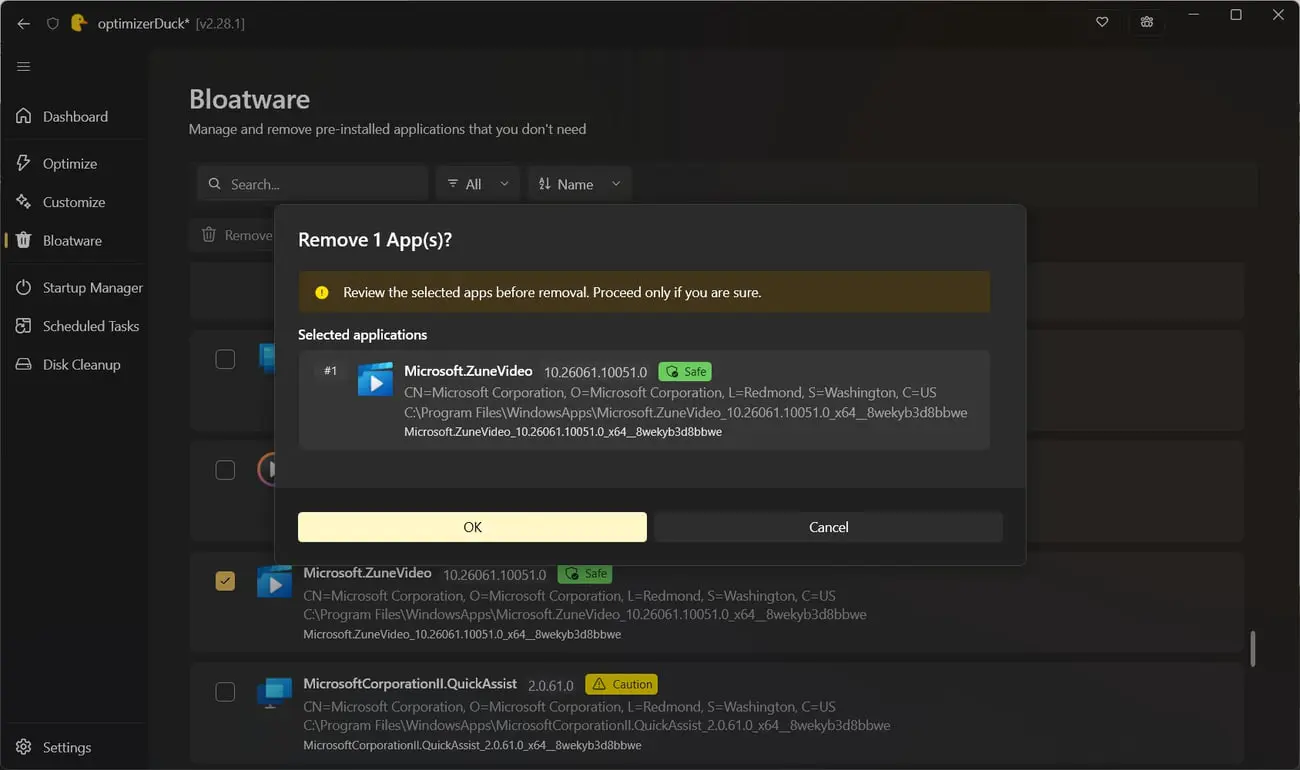Open Scheduled Tasks page label
1300x770 pixels.
click(91, 326)
